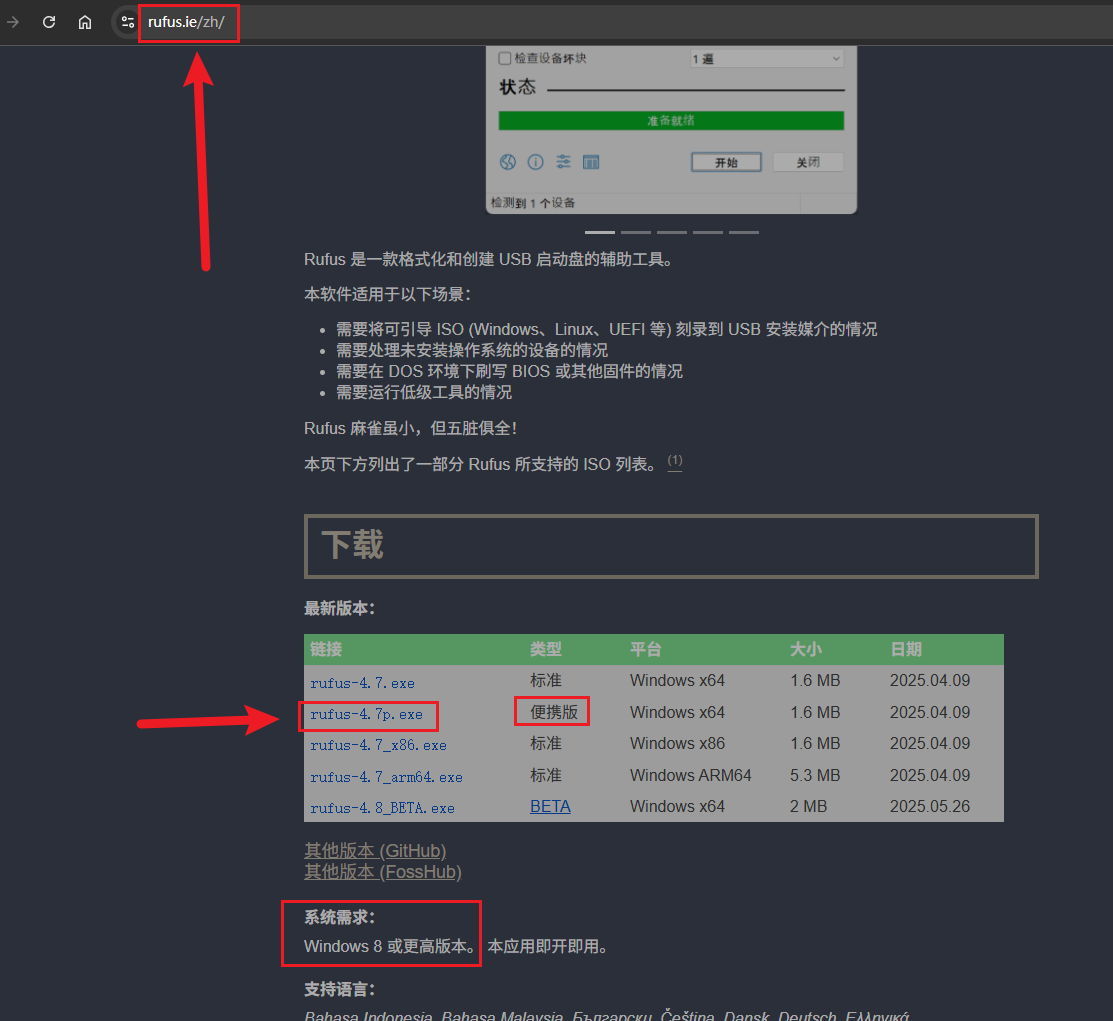The image size is (1113, 1021).
Task: Download rufus-4.7.exe
Action: (362, 683)
